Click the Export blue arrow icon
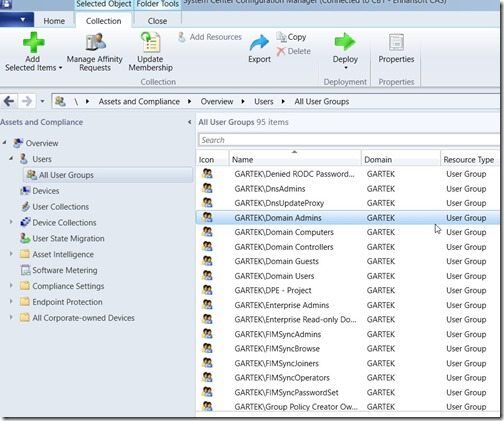The image size is (504, 421). tap(259, 43)
